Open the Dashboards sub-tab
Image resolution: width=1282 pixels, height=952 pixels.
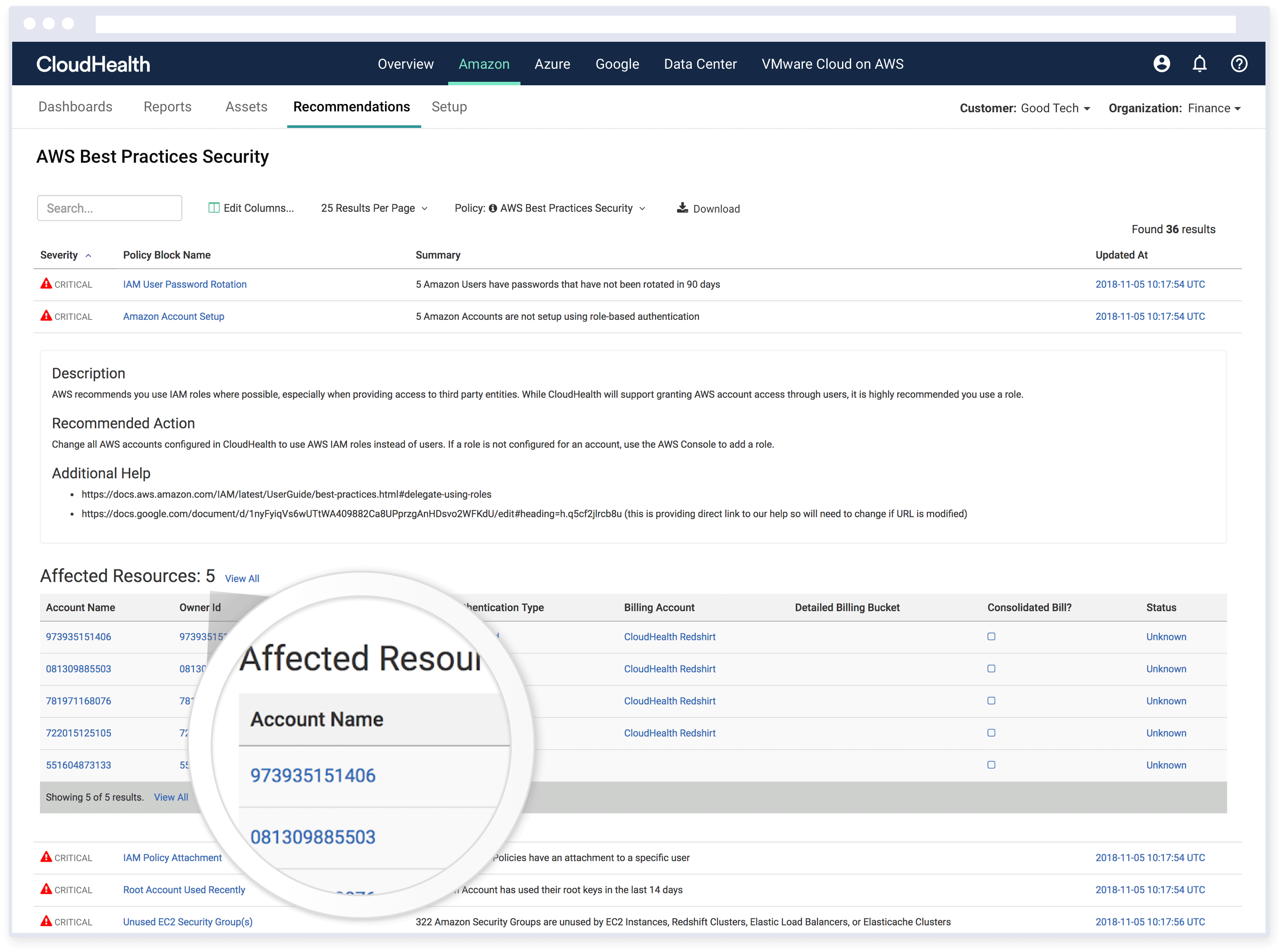point(75,107)
